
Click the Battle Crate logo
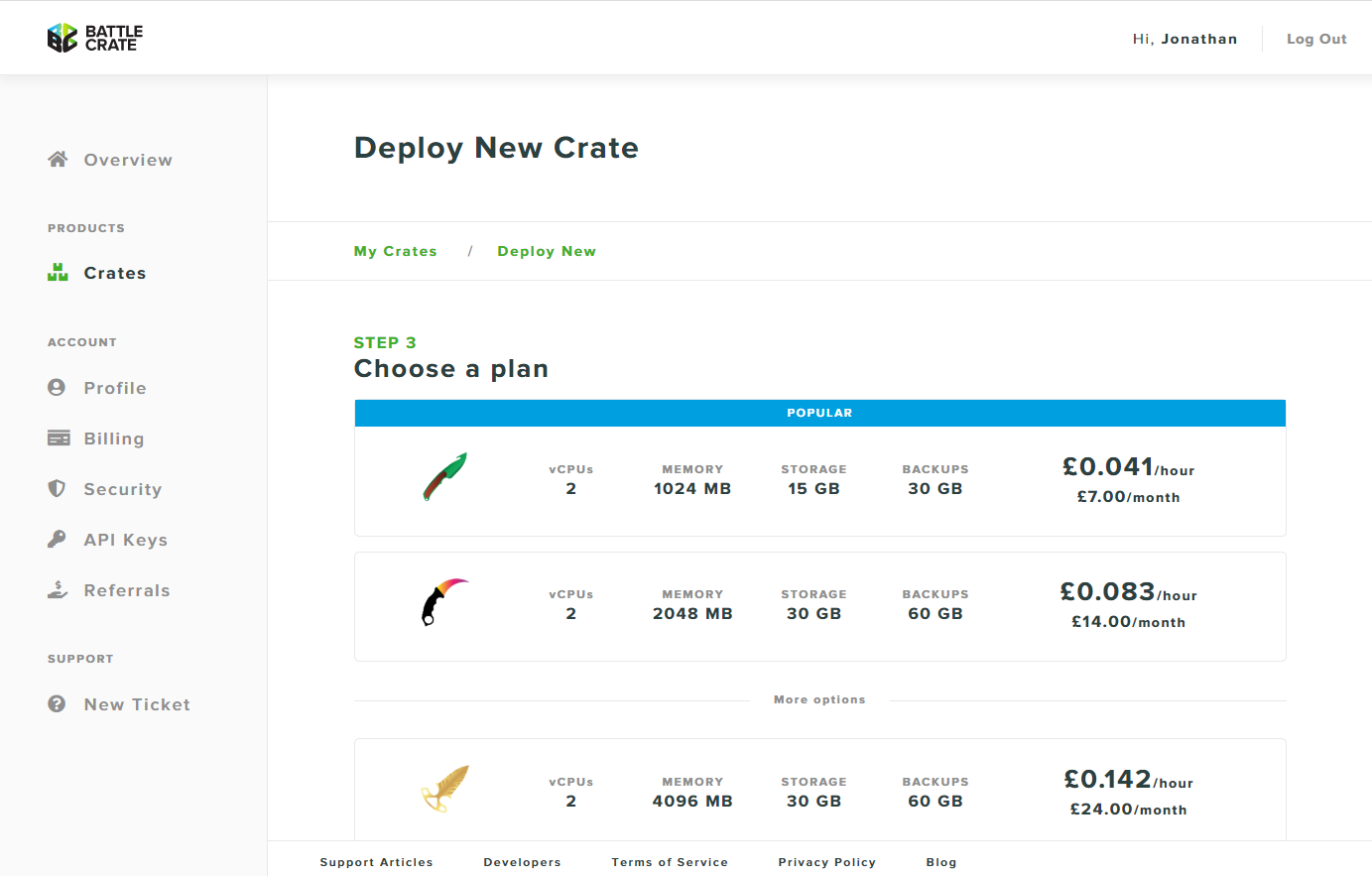95,38
